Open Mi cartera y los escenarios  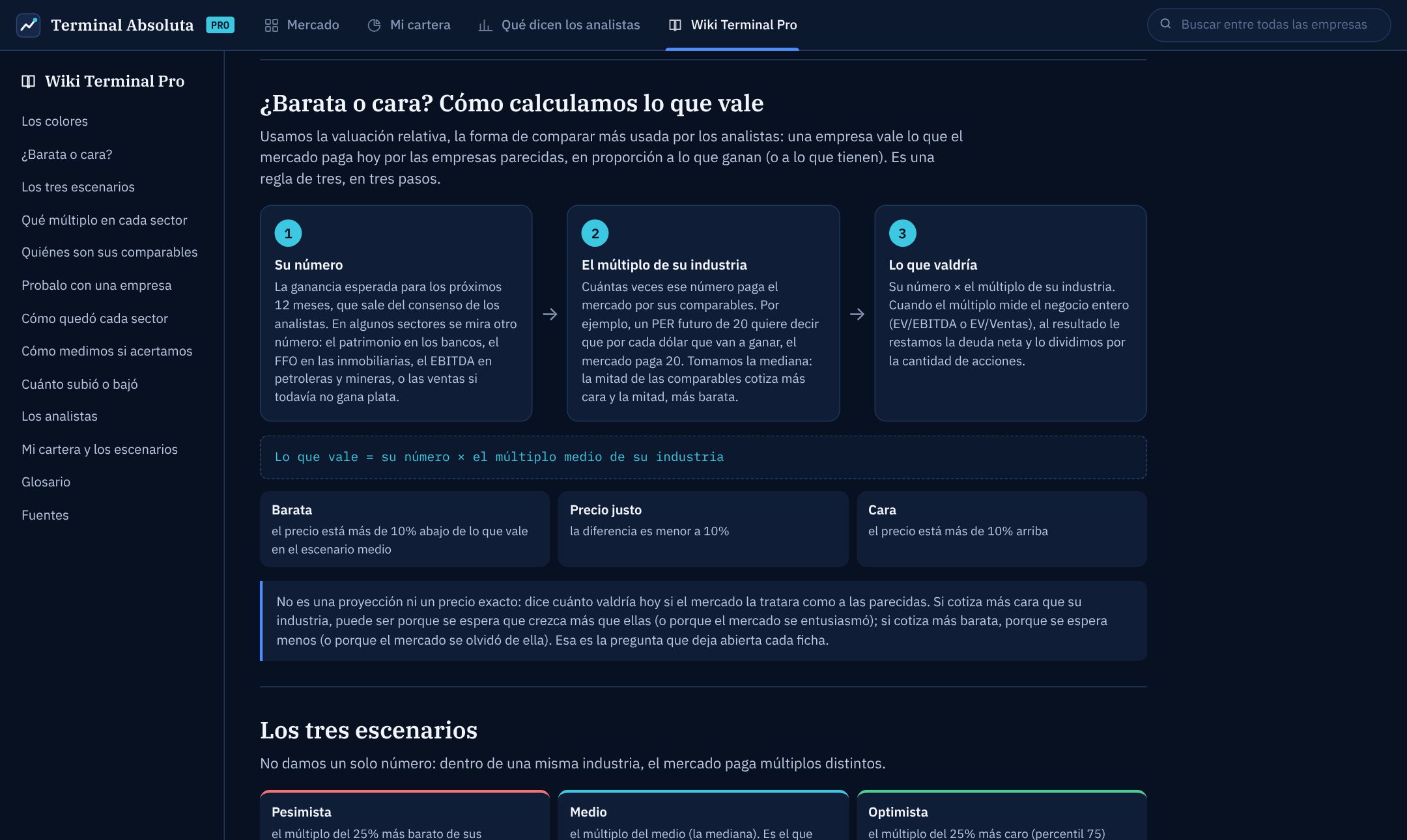click(100, 449)
